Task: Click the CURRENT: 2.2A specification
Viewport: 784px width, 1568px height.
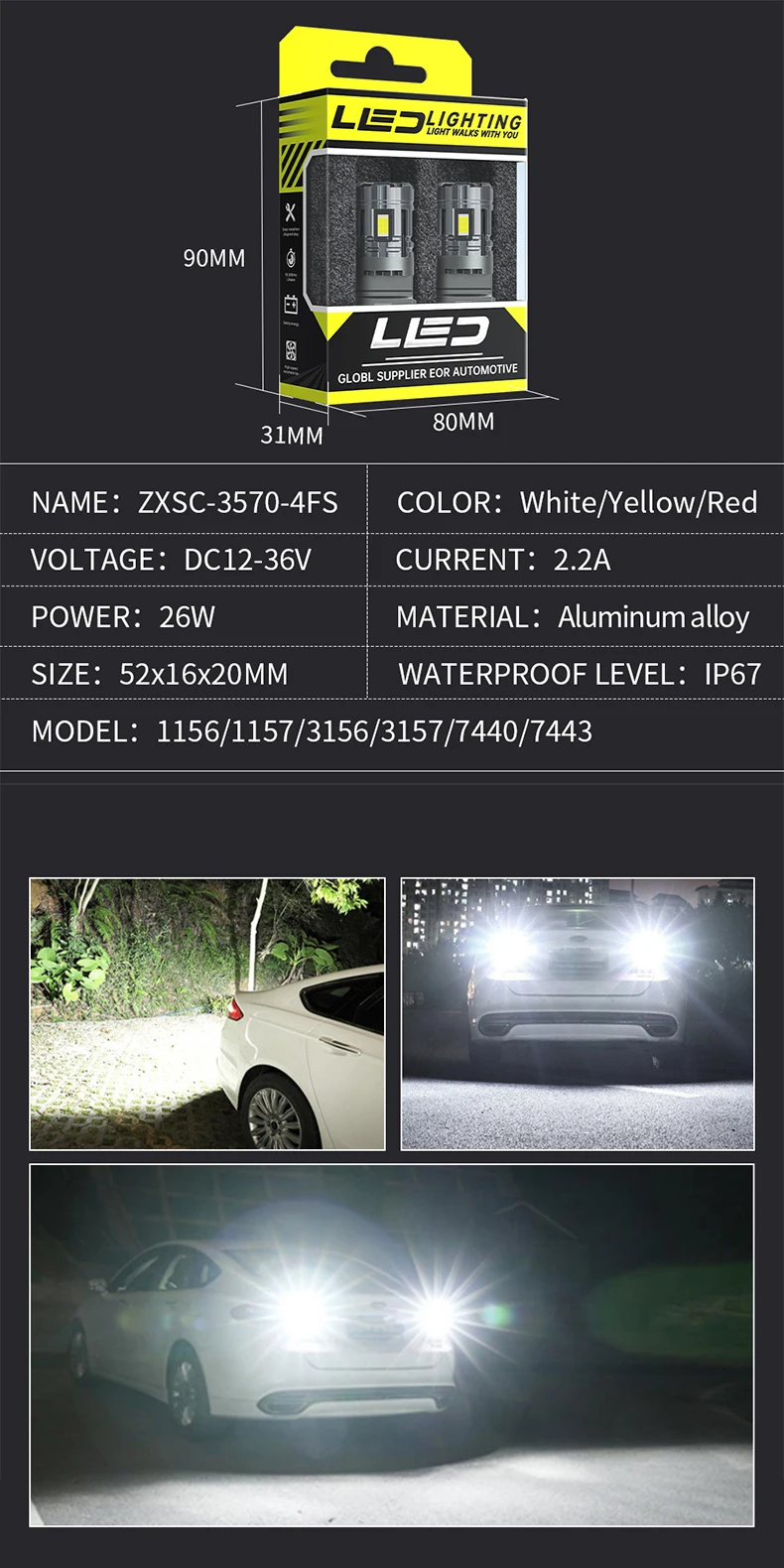Action: (x=503, y=560)
